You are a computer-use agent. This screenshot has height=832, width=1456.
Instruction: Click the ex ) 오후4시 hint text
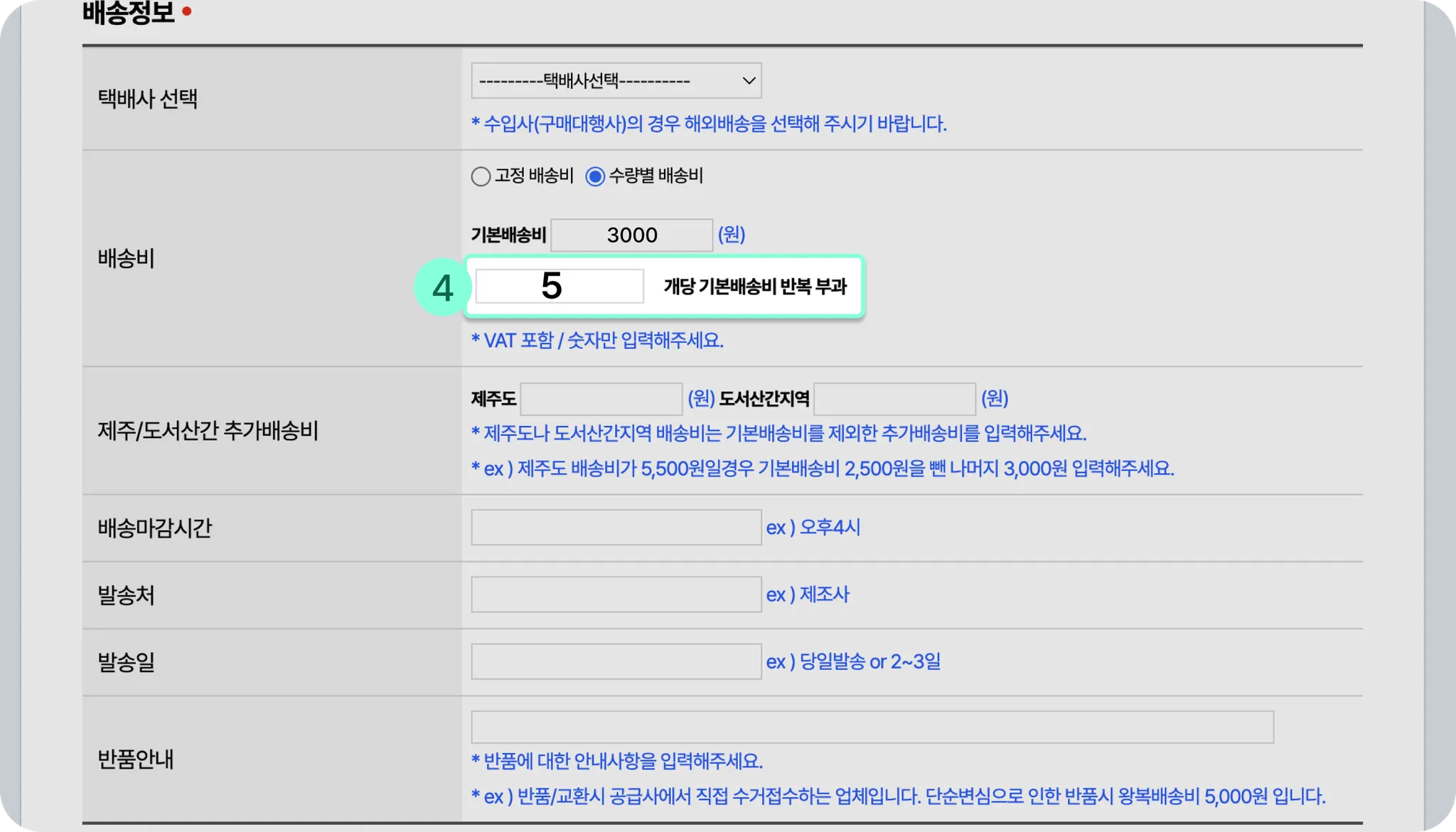(x=813, y=528)
